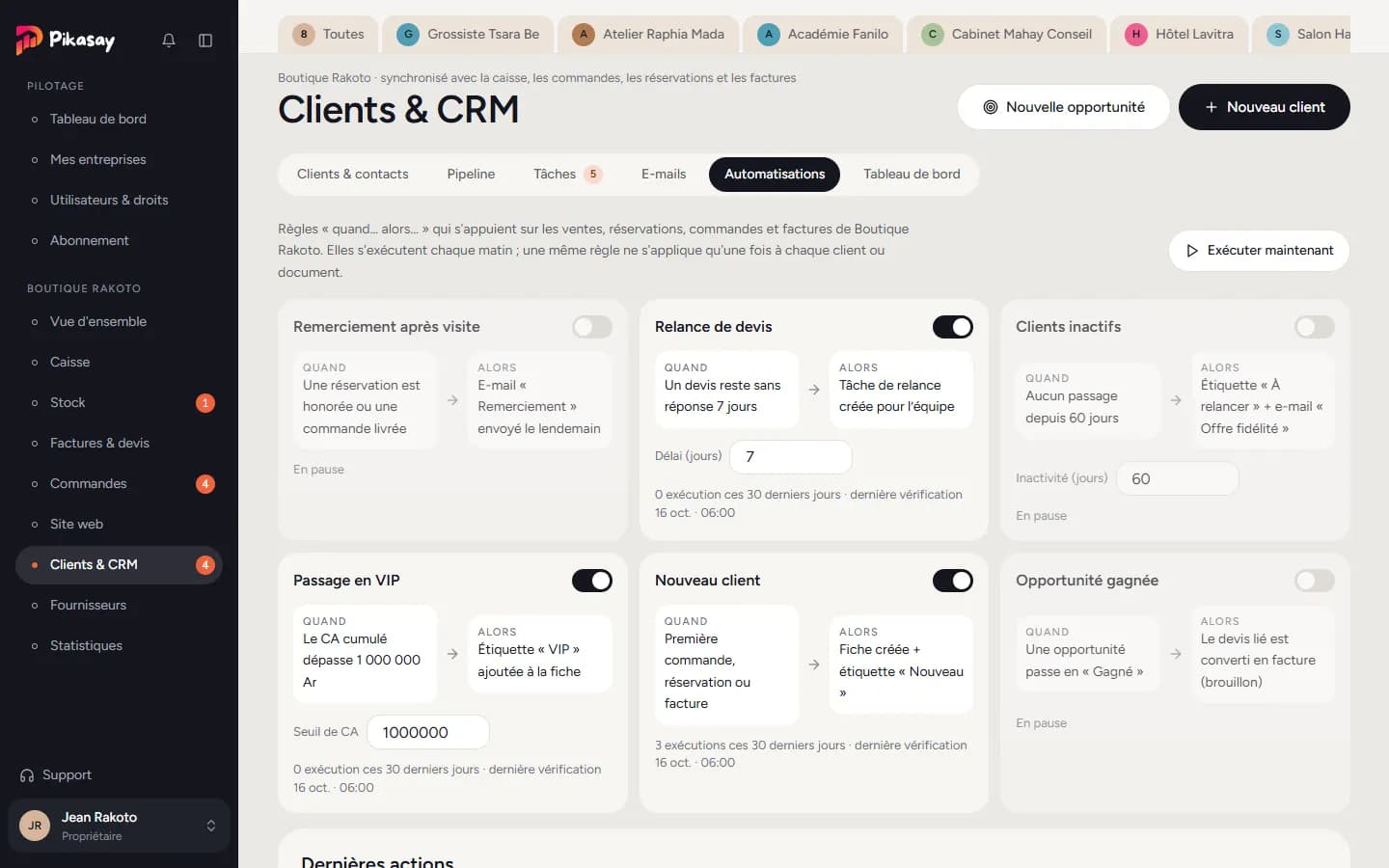
Task: Collapse the sidebar panel icon
Action: tap(205, 41)
